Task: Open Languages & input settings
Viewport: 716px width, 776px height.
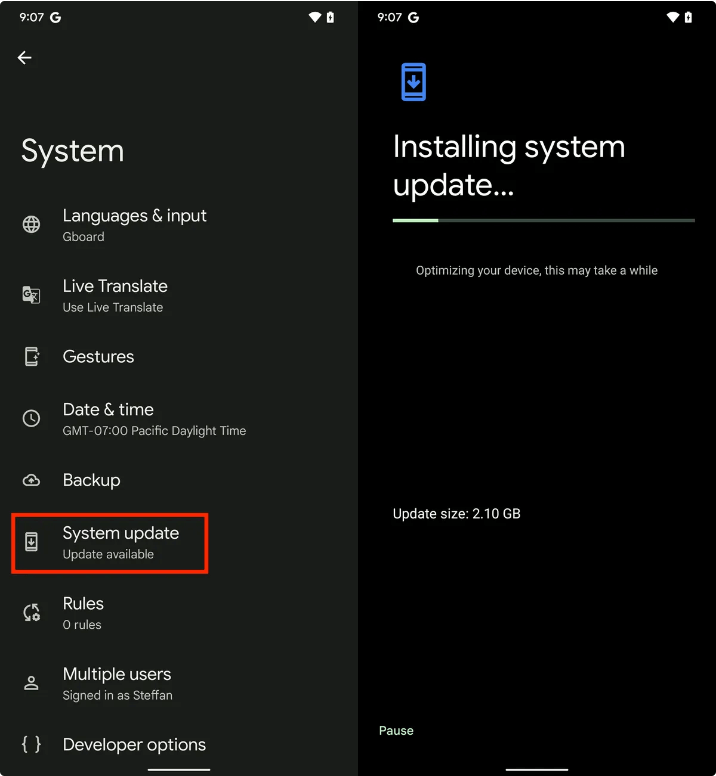Action: [179, 225]
